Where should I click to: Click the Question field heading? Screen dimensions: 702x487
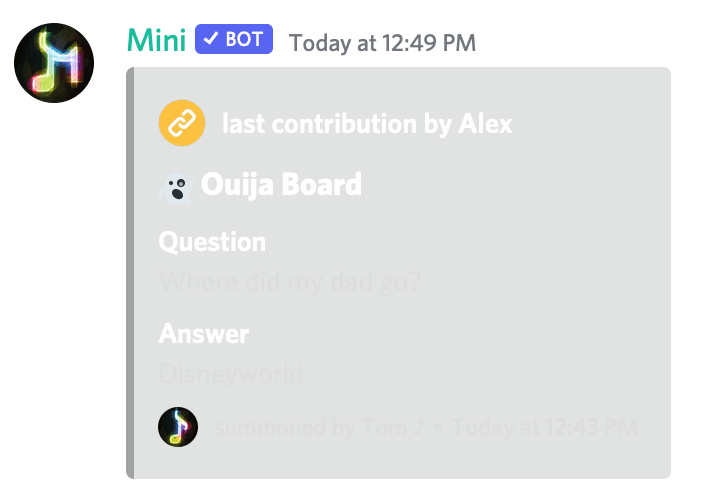point(212,242)
